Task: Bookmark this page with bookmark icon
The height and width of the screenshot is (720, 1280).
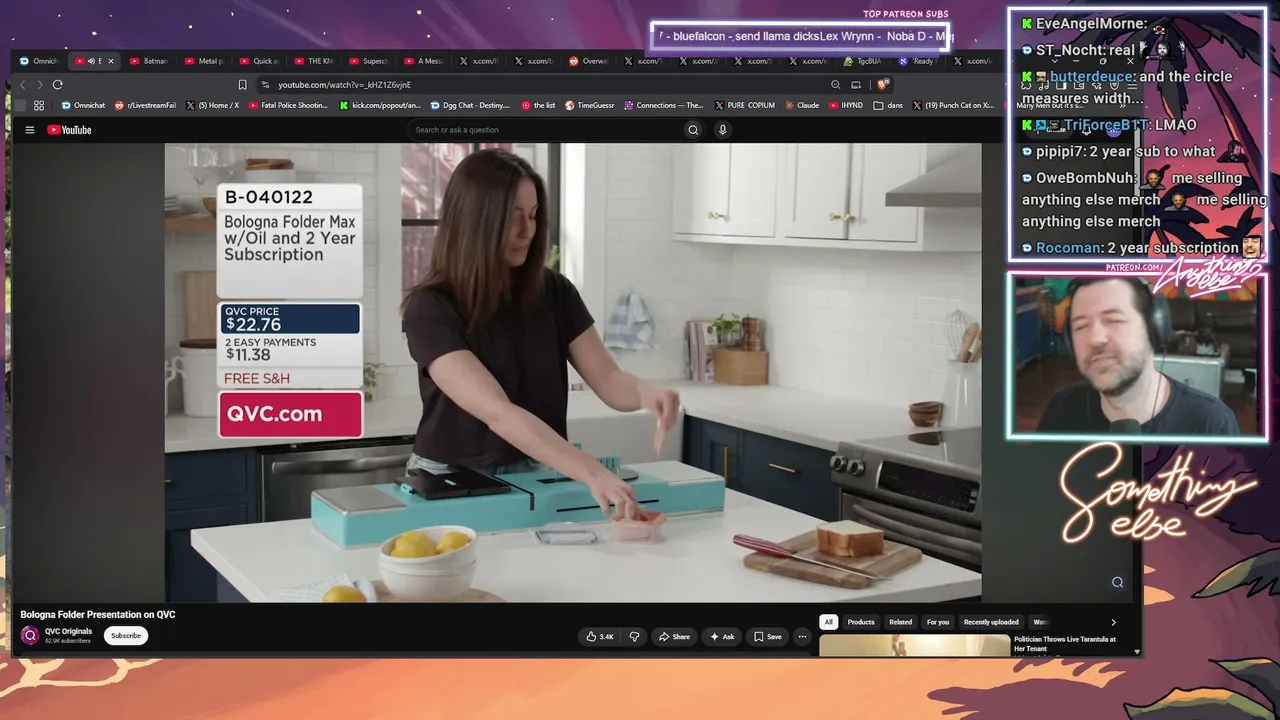Action: coord(242,85)
